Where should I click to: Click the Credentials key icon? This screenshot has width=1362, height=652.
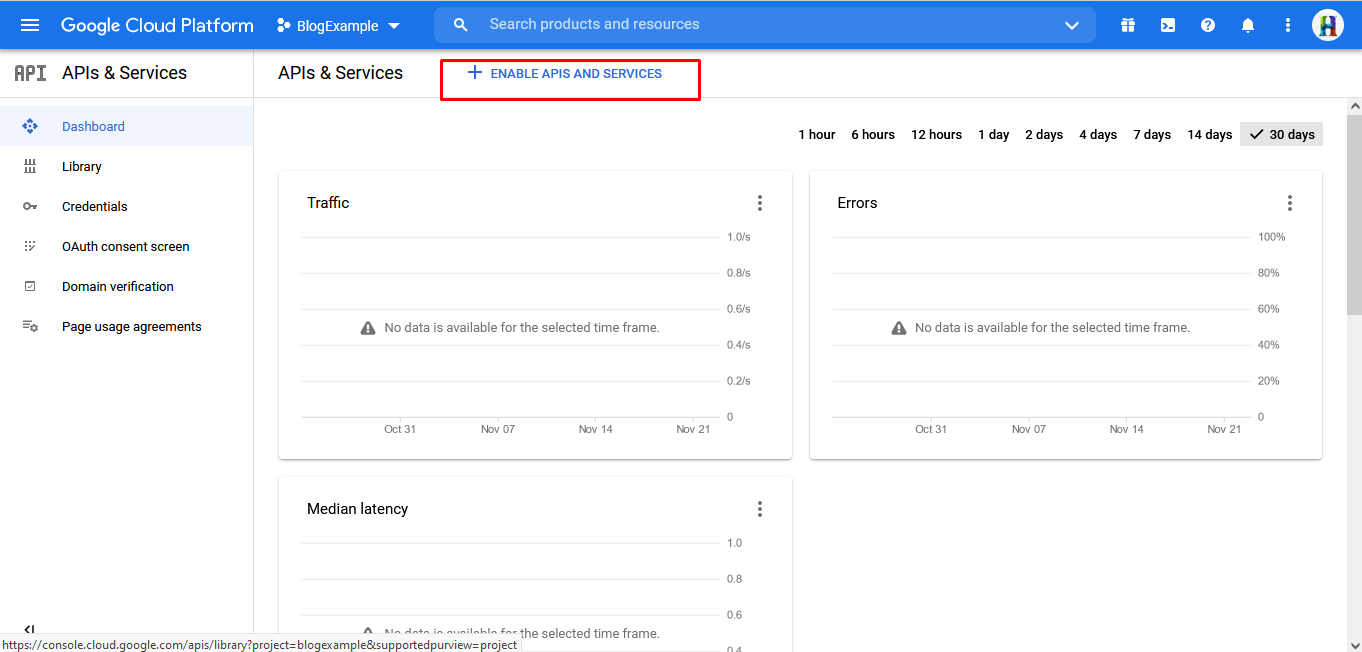[x=30, y=206]
